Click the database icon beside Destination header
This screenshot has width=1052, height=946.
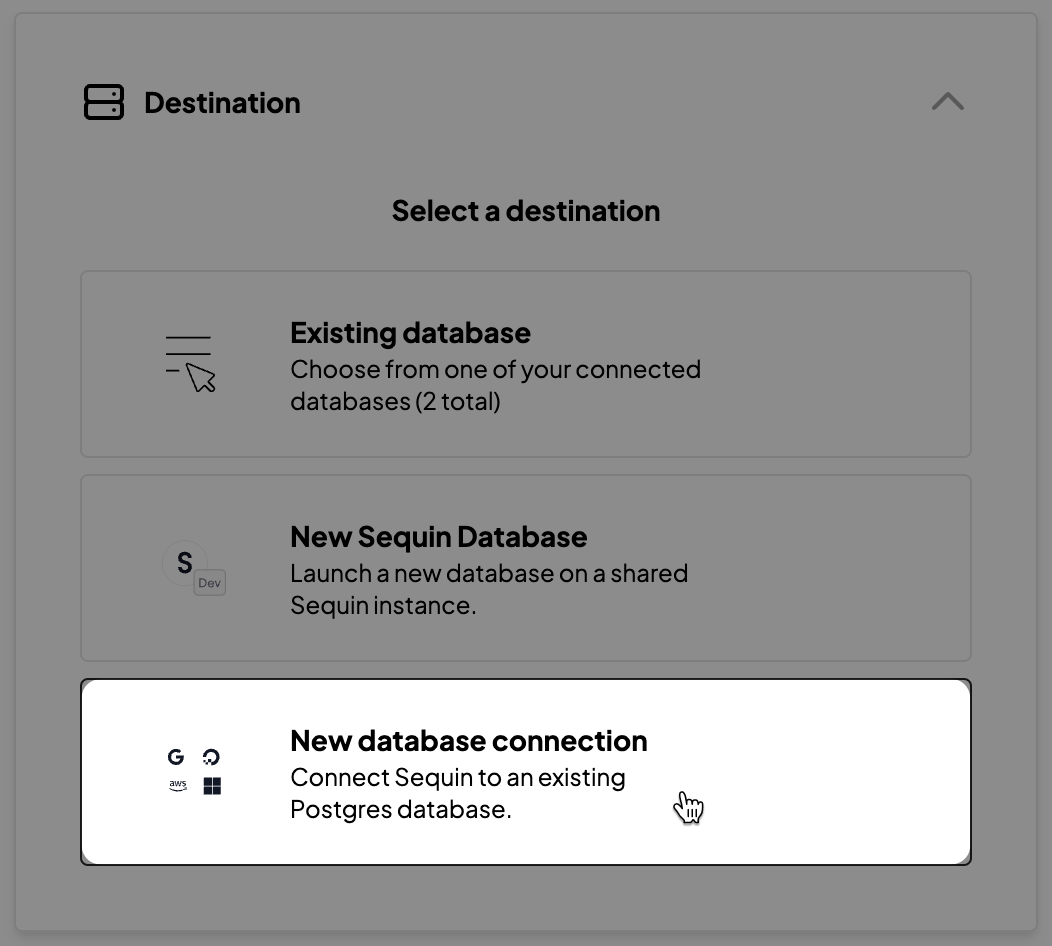point(104,102)
